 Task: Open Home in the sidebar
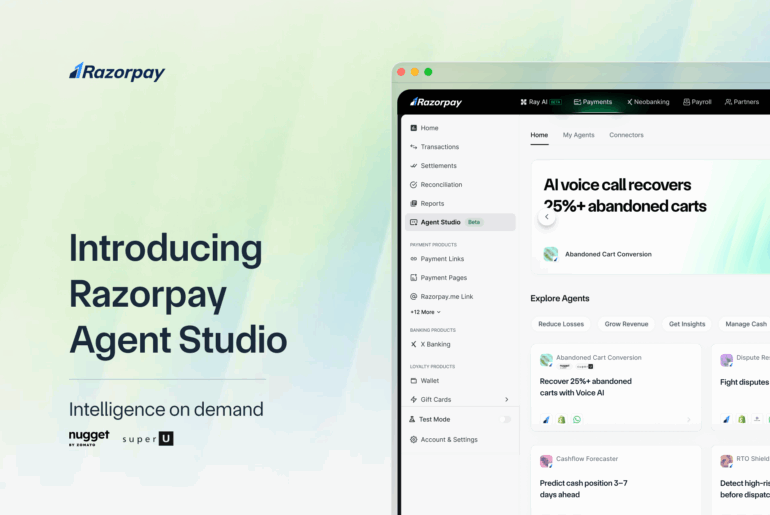pos(424,128)
